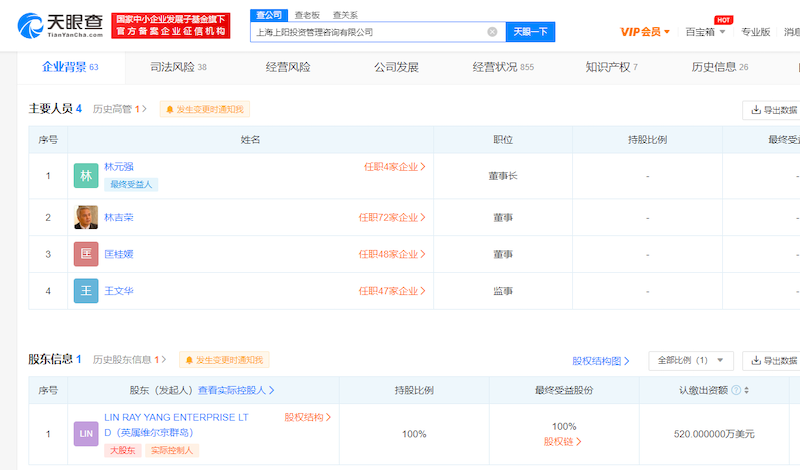Image resolution: width=800 pixels, height=470 pixels.
Task: Click the company name search input field
Action: (x=370, y=32)
